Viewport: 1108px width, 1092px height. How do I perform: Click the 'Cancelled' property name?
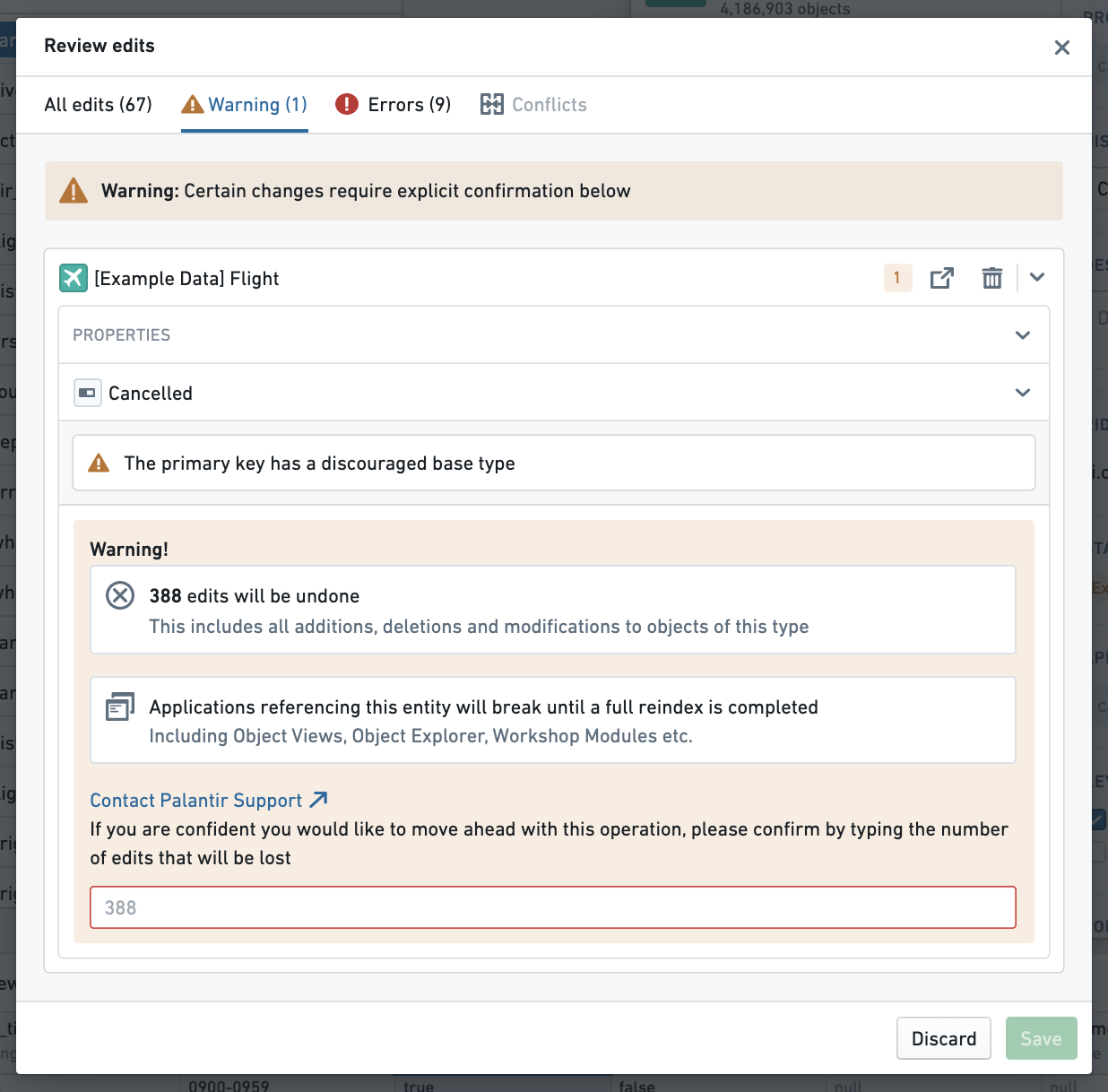tap(151, 394)
